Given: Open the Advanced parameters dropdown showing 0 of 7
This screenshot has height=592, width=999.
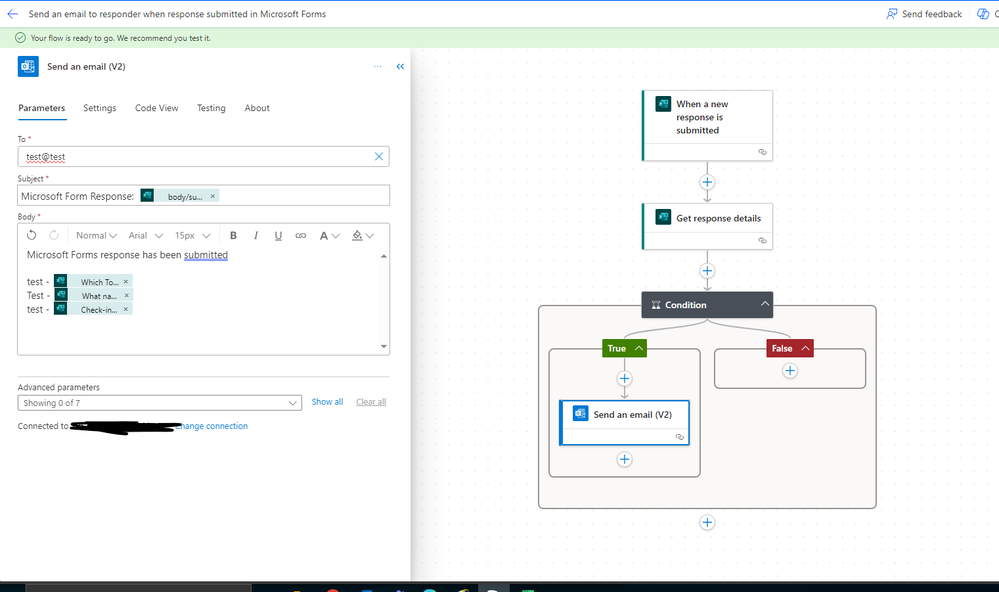Looking at the screenshot, I should click(x=159, y=403).
